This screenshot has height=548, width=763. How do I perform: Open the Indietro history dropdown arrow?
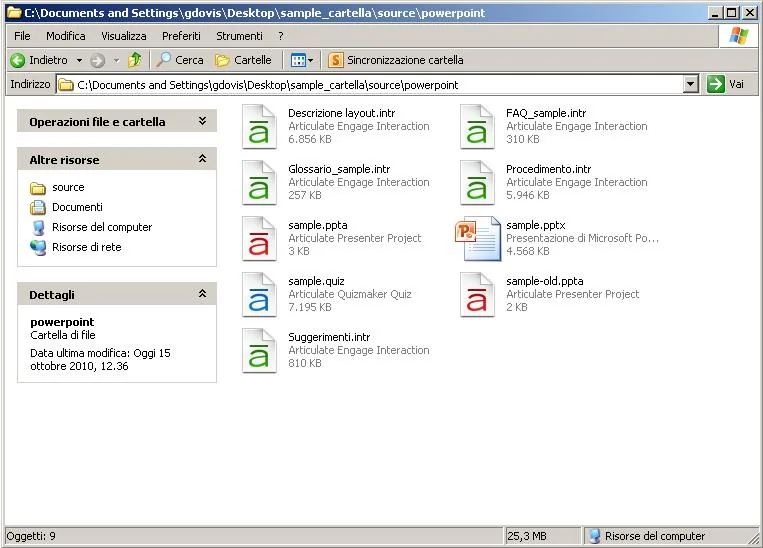79,60
